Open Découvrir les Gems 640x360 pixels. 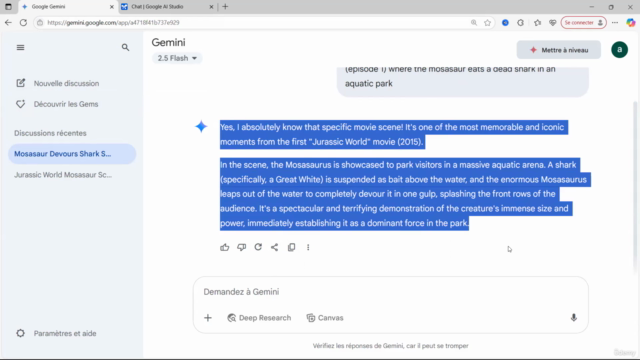pos(57,104)
